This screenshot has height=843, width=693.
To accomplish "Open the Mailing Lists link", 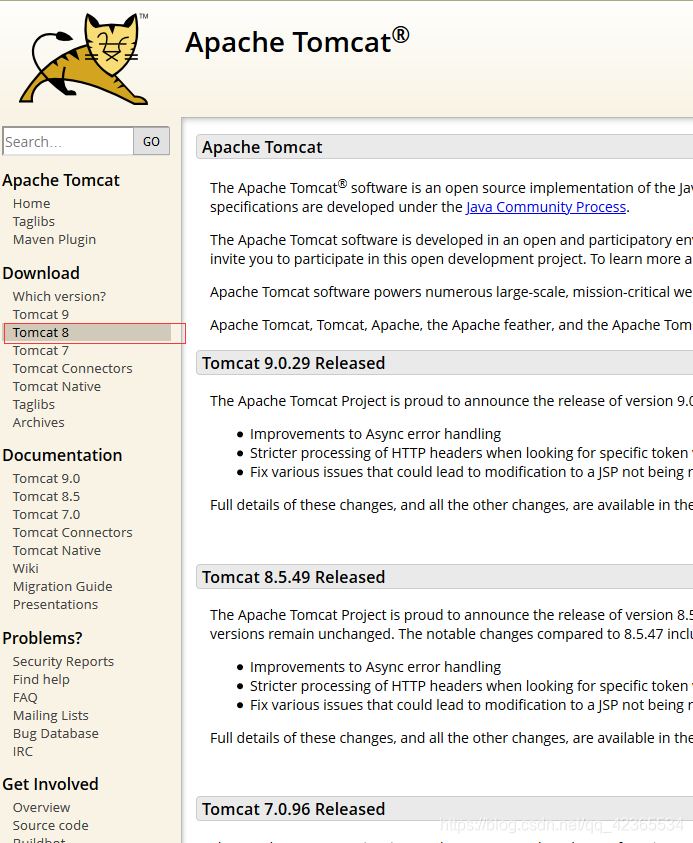I will click(51, 716).
